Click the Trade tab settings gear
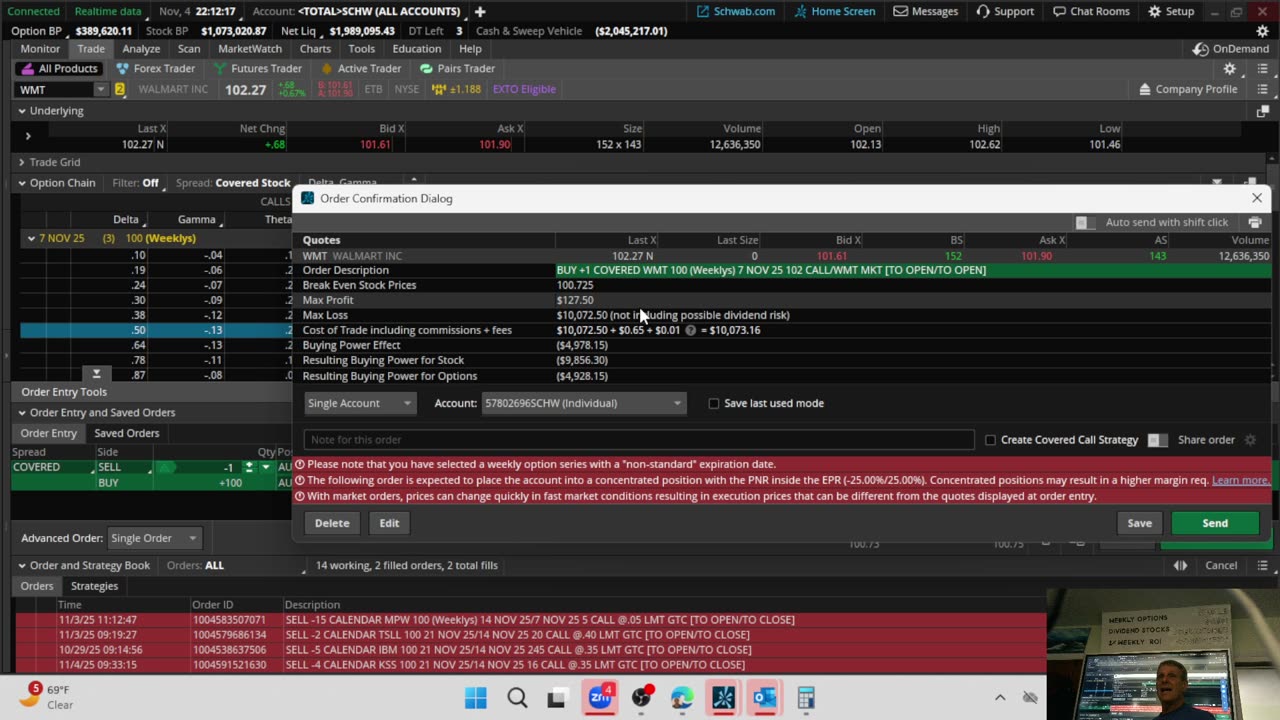 pyautogui.click(x=1230, y=69)
